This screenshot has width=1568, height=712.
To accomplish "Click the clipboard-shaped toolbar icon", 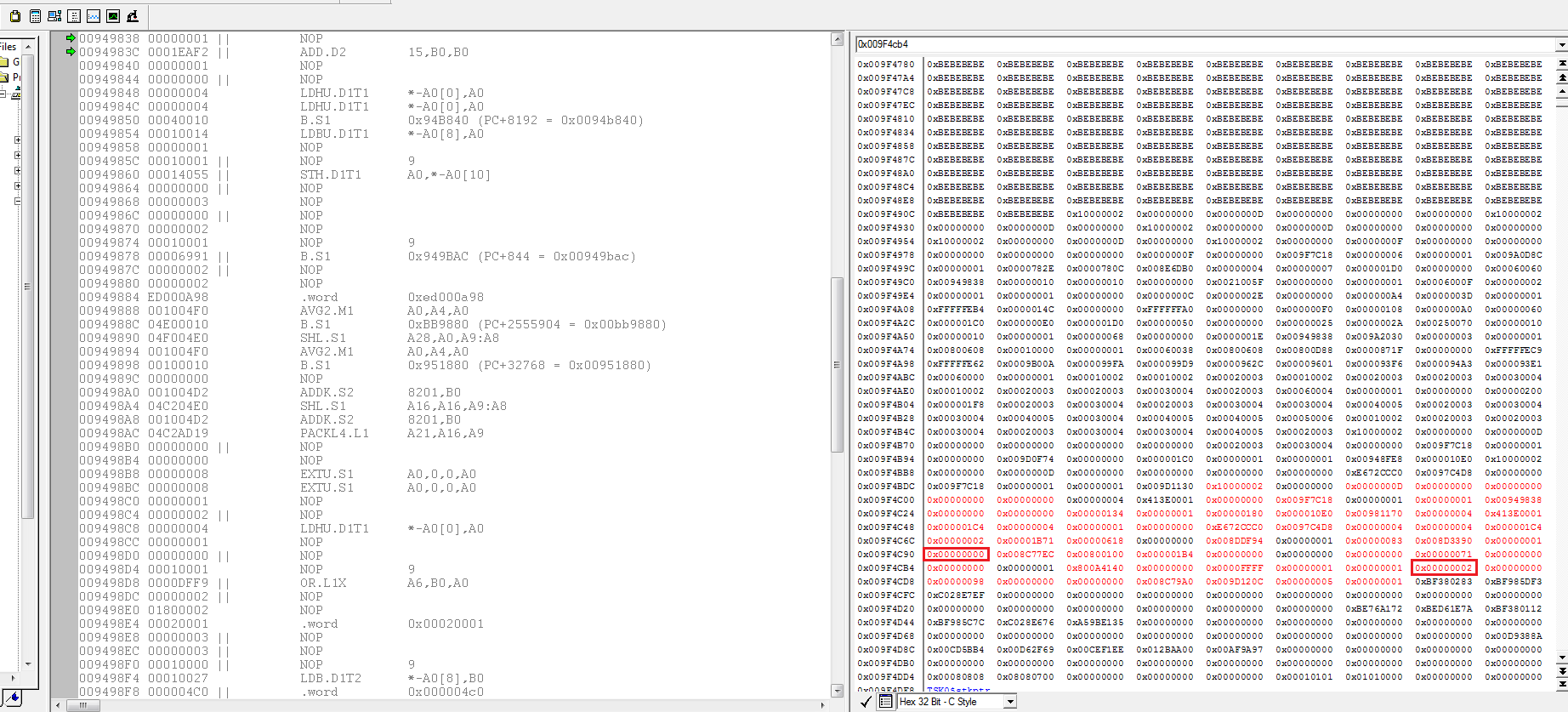I will pyautogui.click(x=14, y=16).
